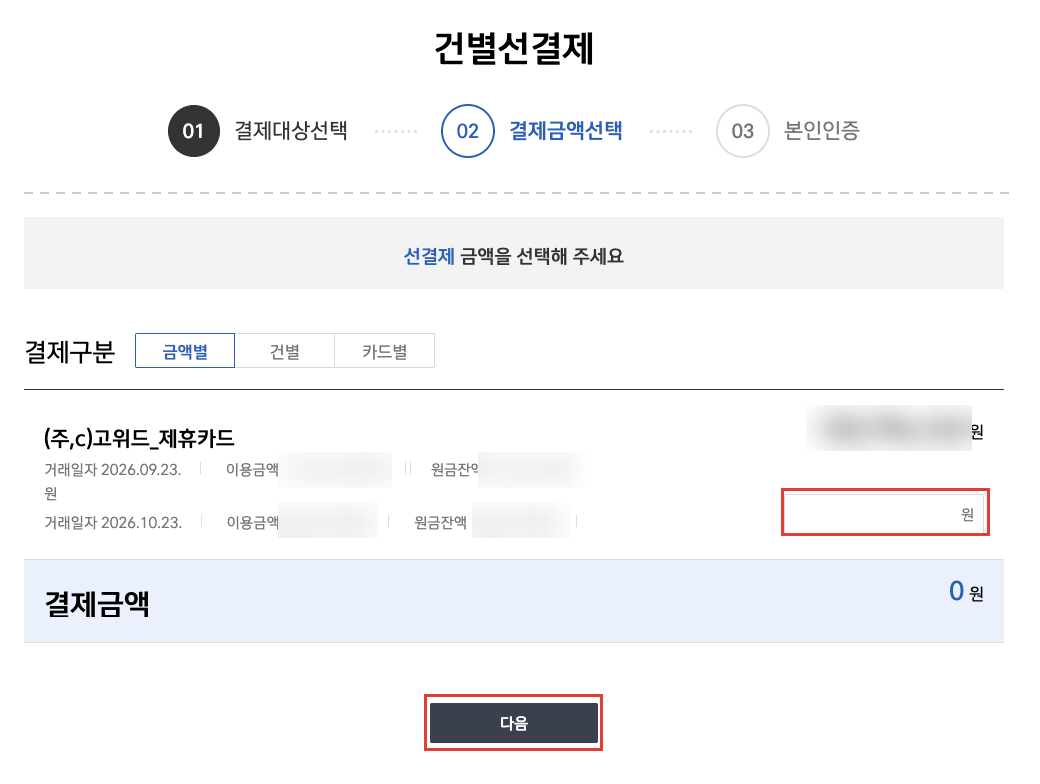This screenshot has width=1040, height=784.
Task: Click the step 01 circle icon
Action: click(x=194, y=131)
